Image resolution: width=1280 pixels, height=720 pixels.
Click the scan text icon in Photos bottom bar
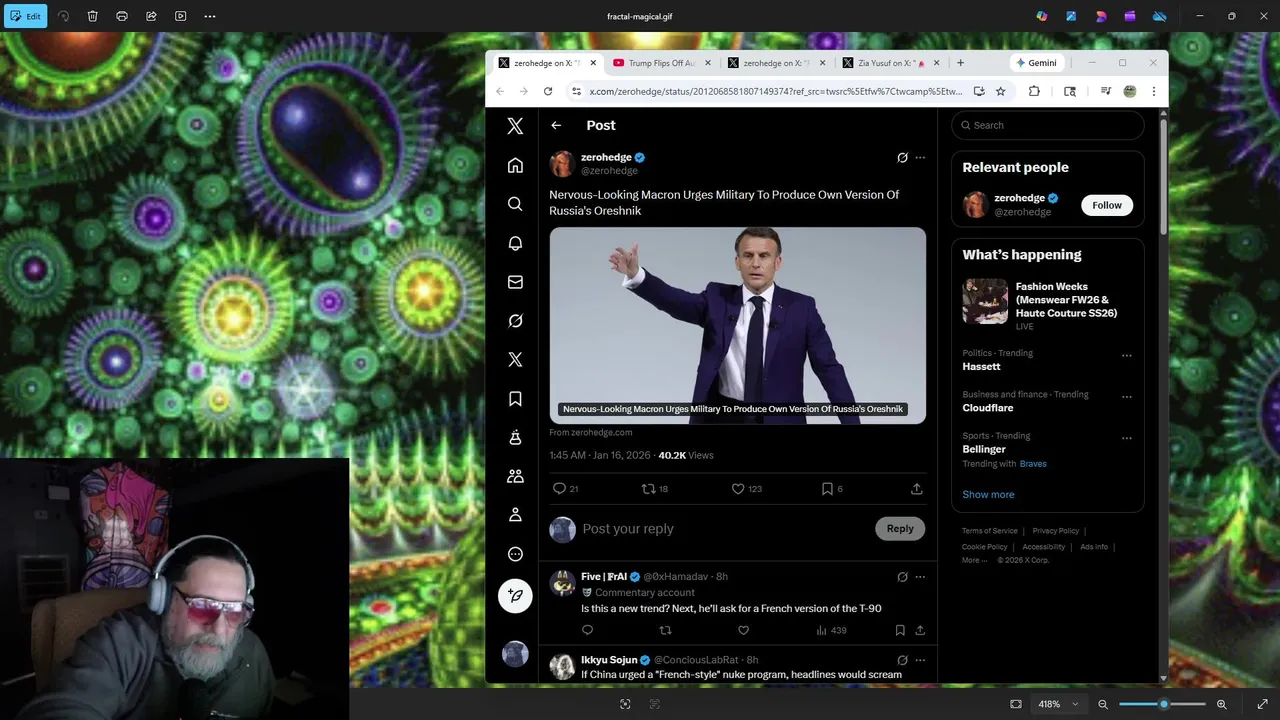click(x=655, y=704)
